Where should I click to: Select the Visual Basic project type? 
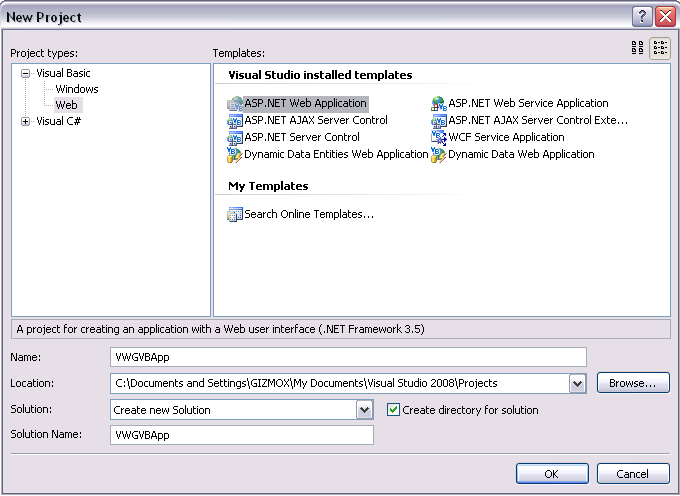tap(63, 73)
